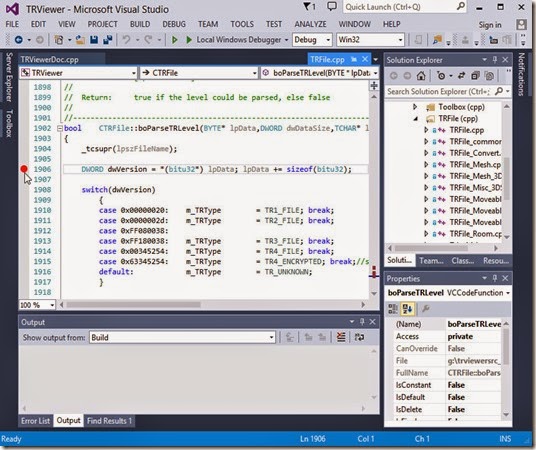The height and width of the screenshot is (450, 536).
Task: Sort Properties alphabetically
Action: click(407, 309)
